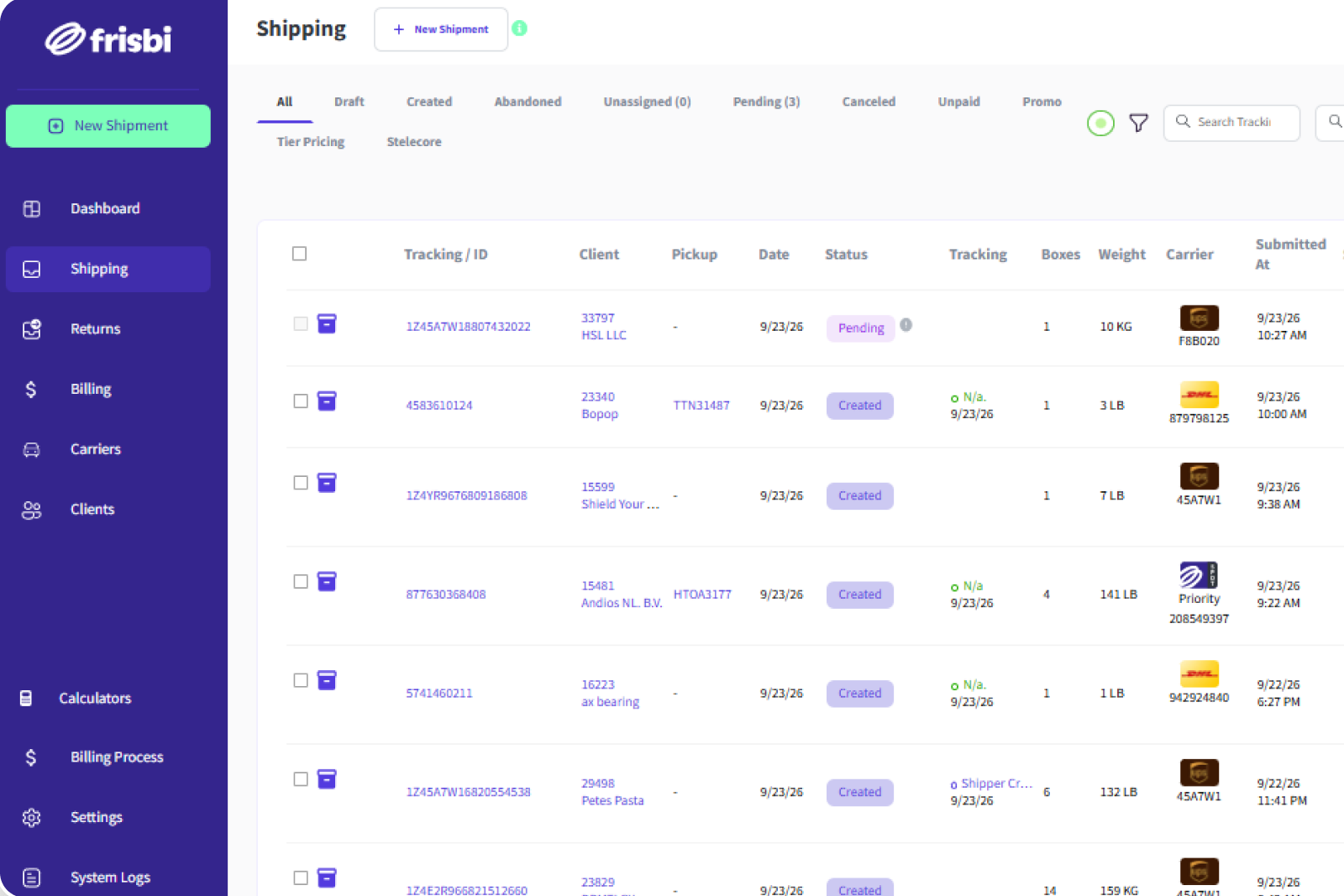Switch to the Pending (3) tab

pos(766,102)
